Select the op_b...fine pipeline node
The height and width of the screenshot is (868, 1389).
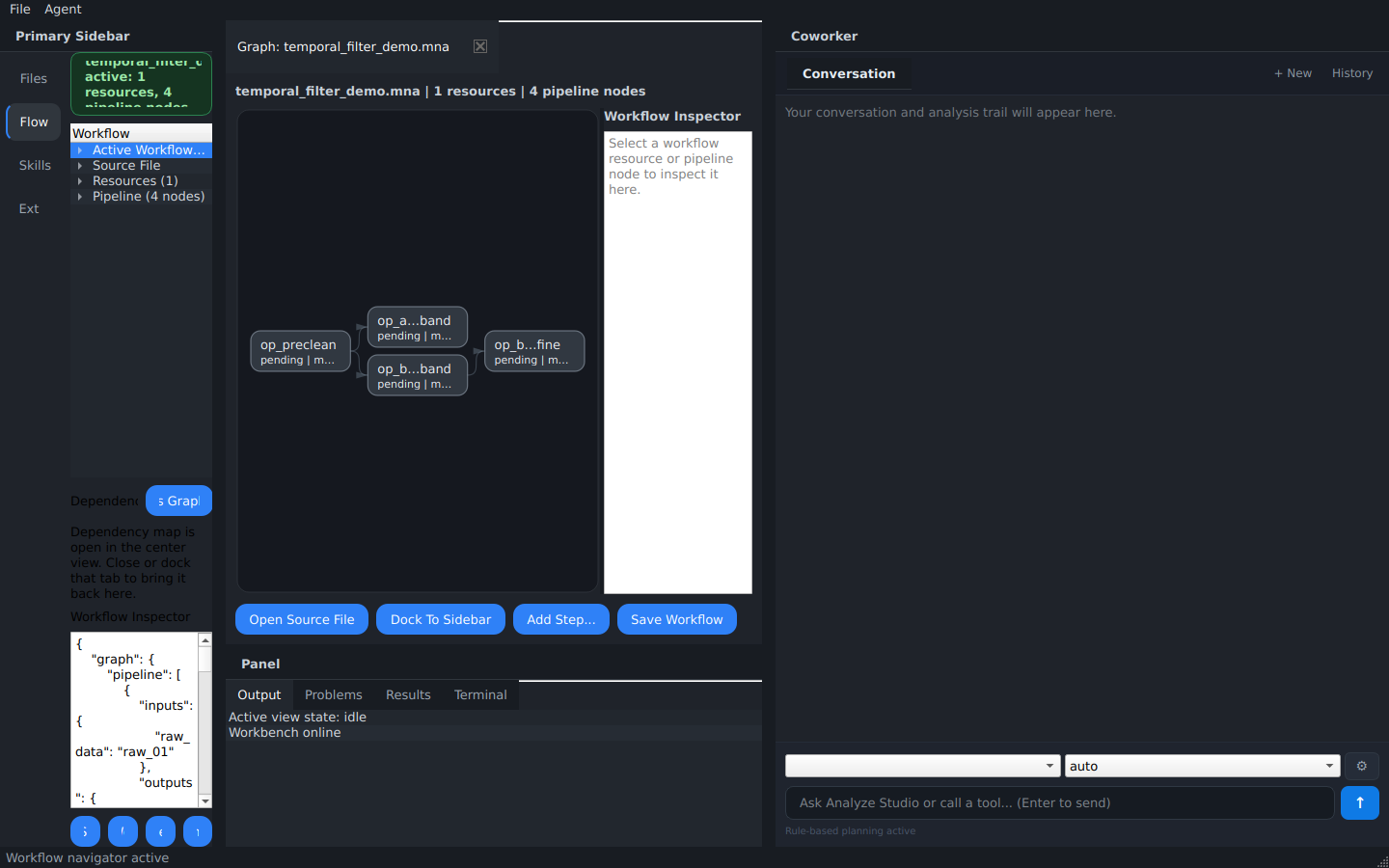534,351
